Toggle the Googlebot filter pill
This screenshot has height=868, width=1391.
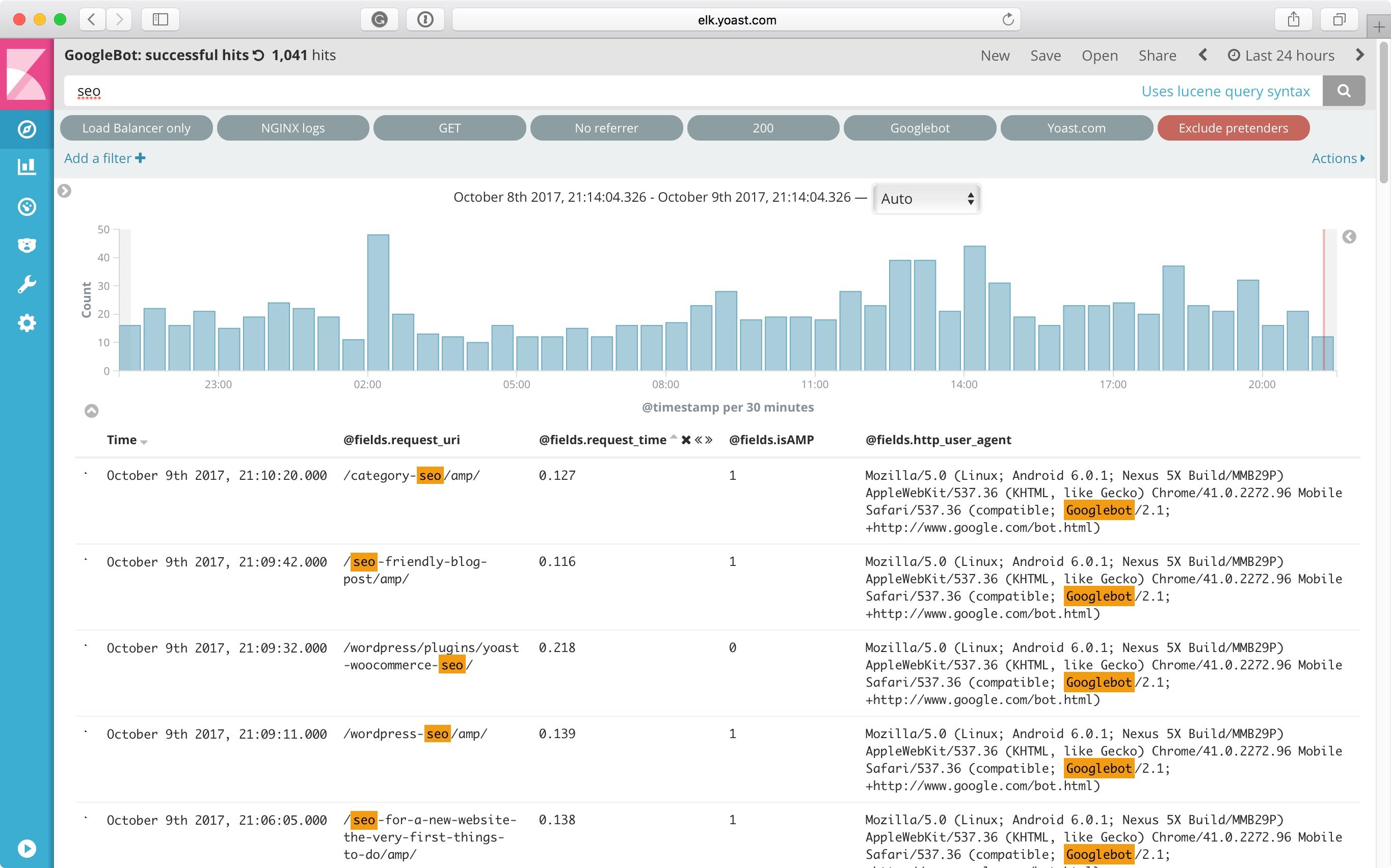tap(919, 128)
